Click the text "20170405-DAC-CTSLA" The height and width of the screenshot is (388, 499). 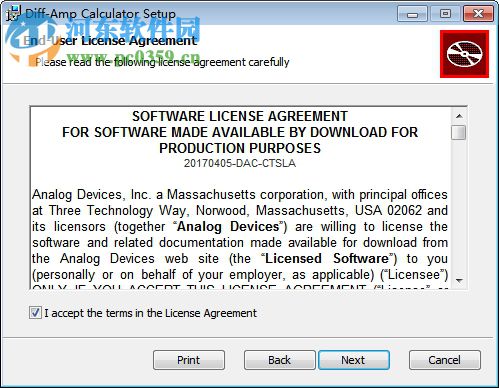click(x=240, y=163)
